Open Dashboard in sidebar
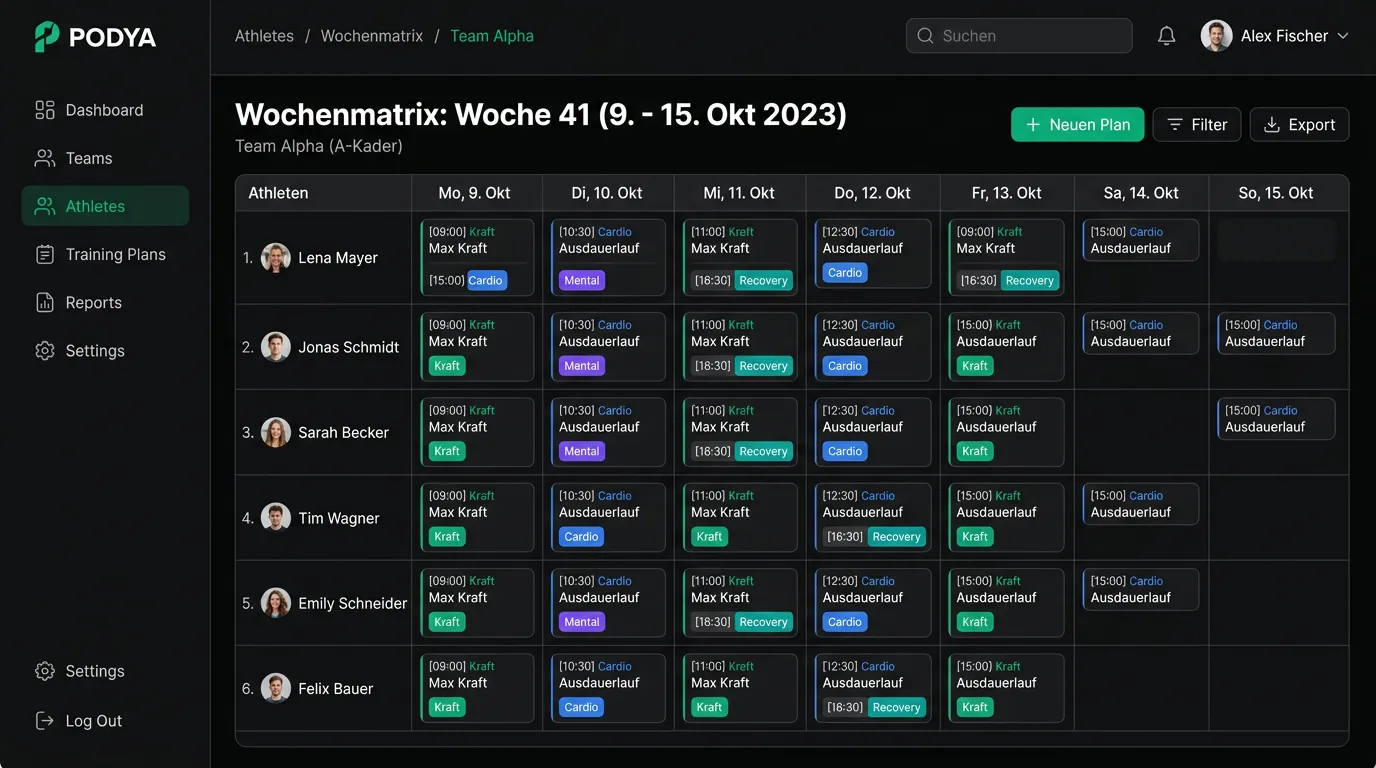Image resolution: width=1376 pixels, height=768 pixels. tap(105, 110)
